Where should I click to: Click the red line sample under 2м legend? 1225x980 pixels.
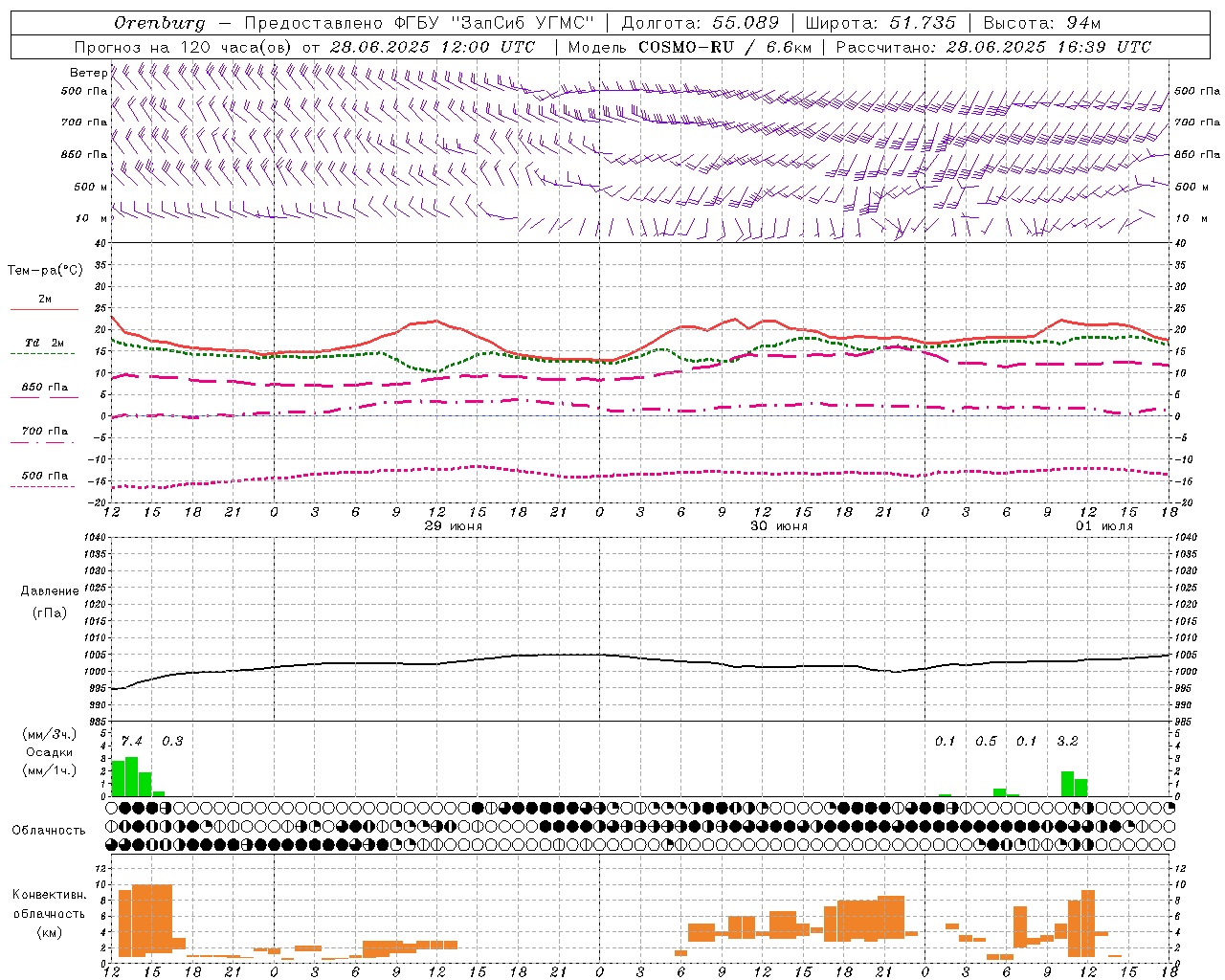pos(44,309)
